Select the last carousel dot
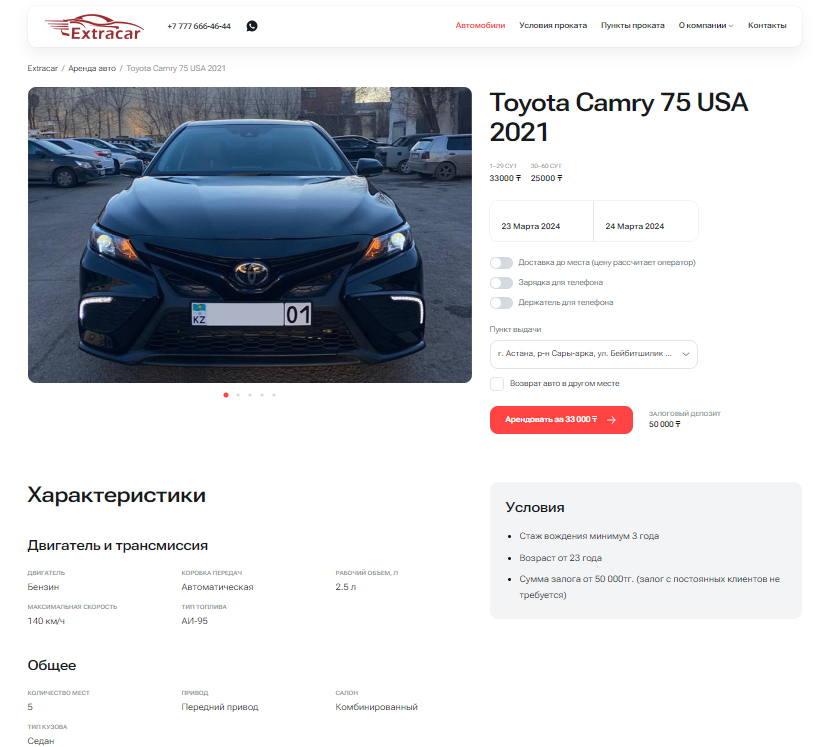833x747 pixels. [x=274, y=395]
